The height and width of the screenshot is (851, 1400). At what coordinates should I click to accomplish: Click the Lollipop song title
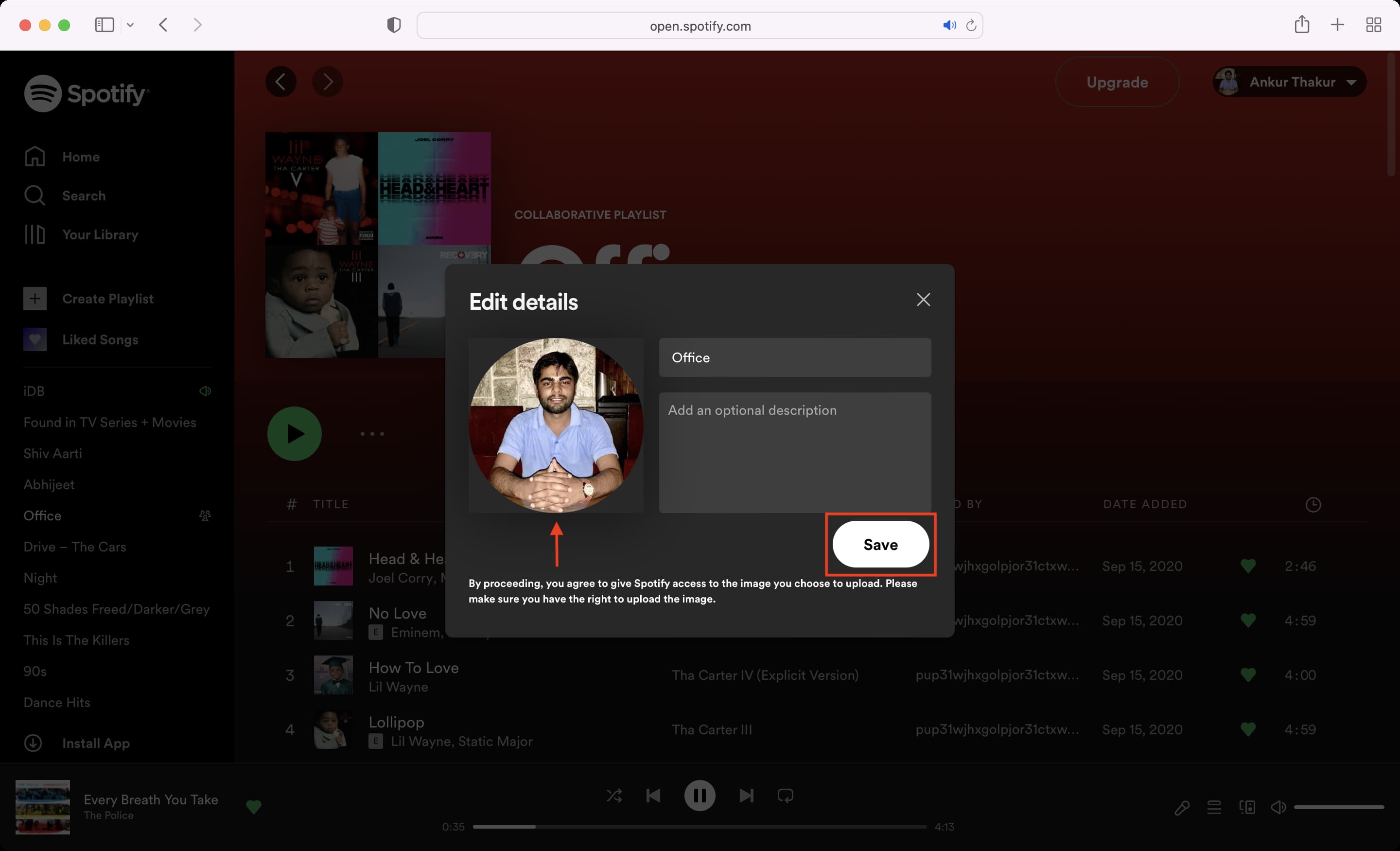pyautogui.click(x=397, y=722)
